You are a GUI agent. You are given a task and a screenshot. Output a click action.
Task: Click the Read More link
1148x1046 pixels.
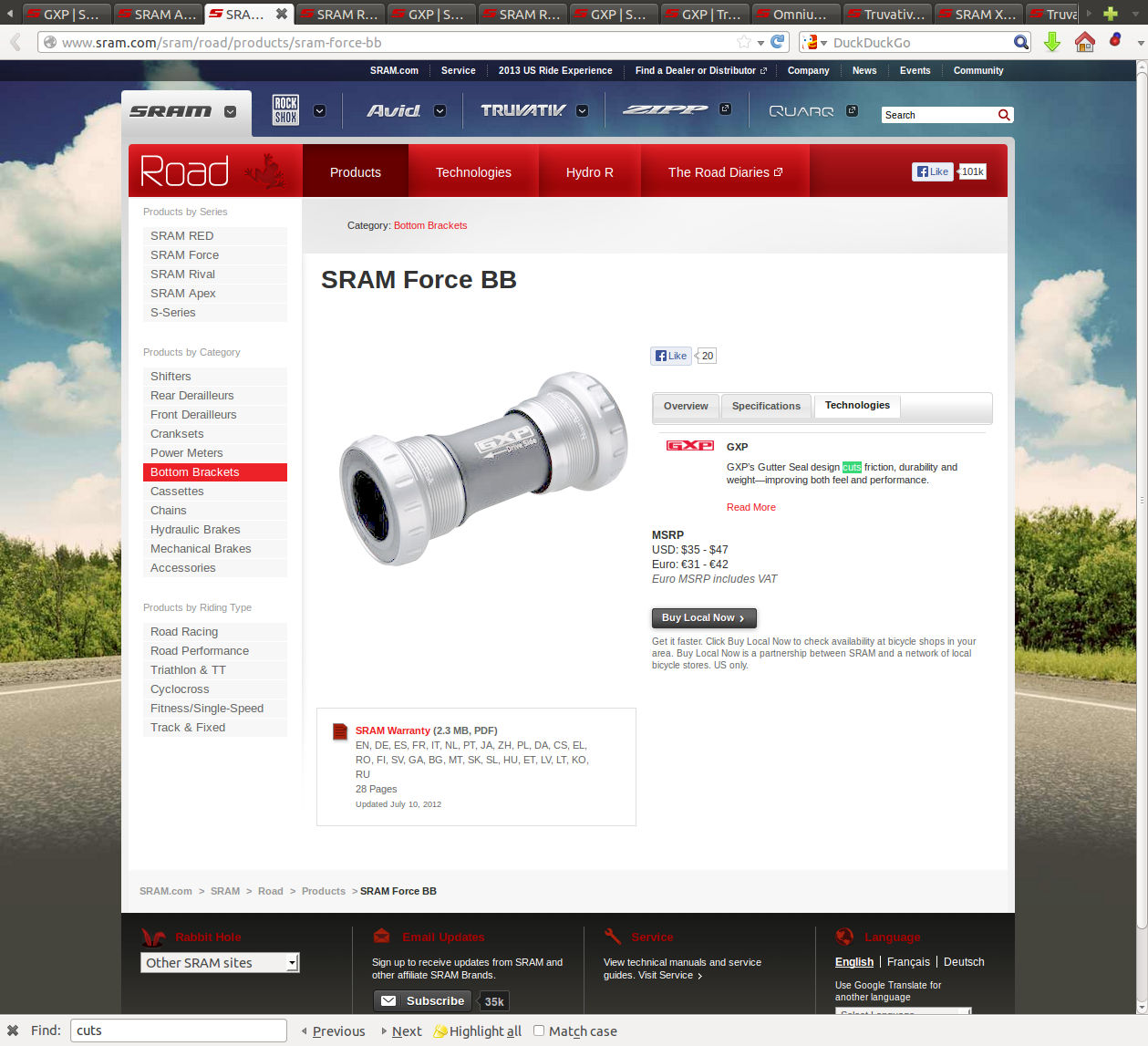tap(751, 507)
